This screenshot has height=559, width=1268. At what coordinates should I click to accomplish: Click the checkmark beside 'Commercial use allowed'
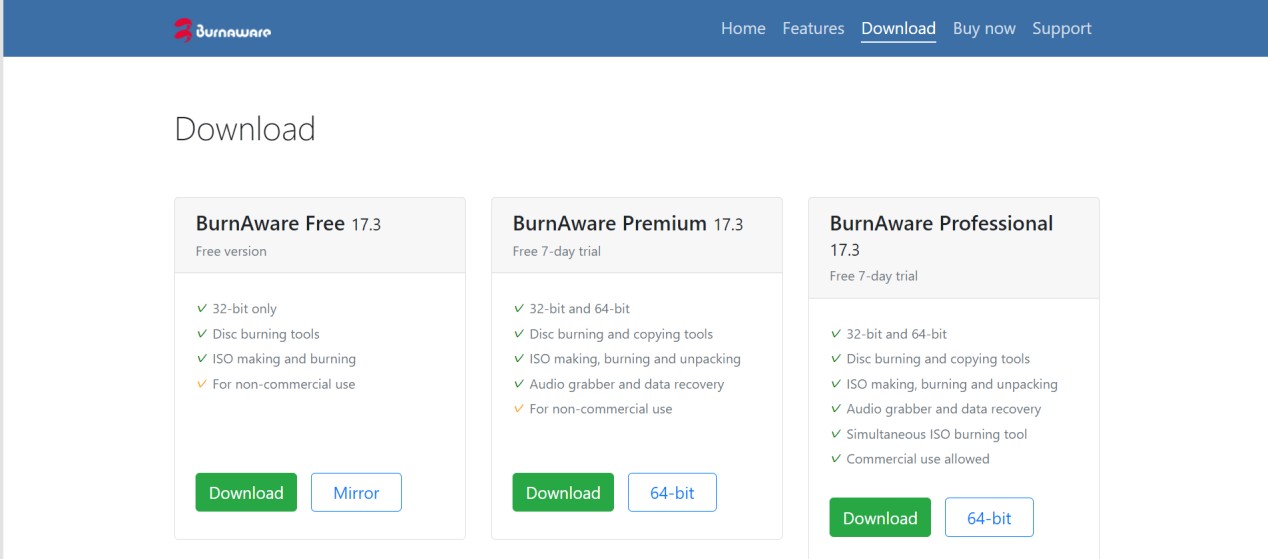[836, 459]
